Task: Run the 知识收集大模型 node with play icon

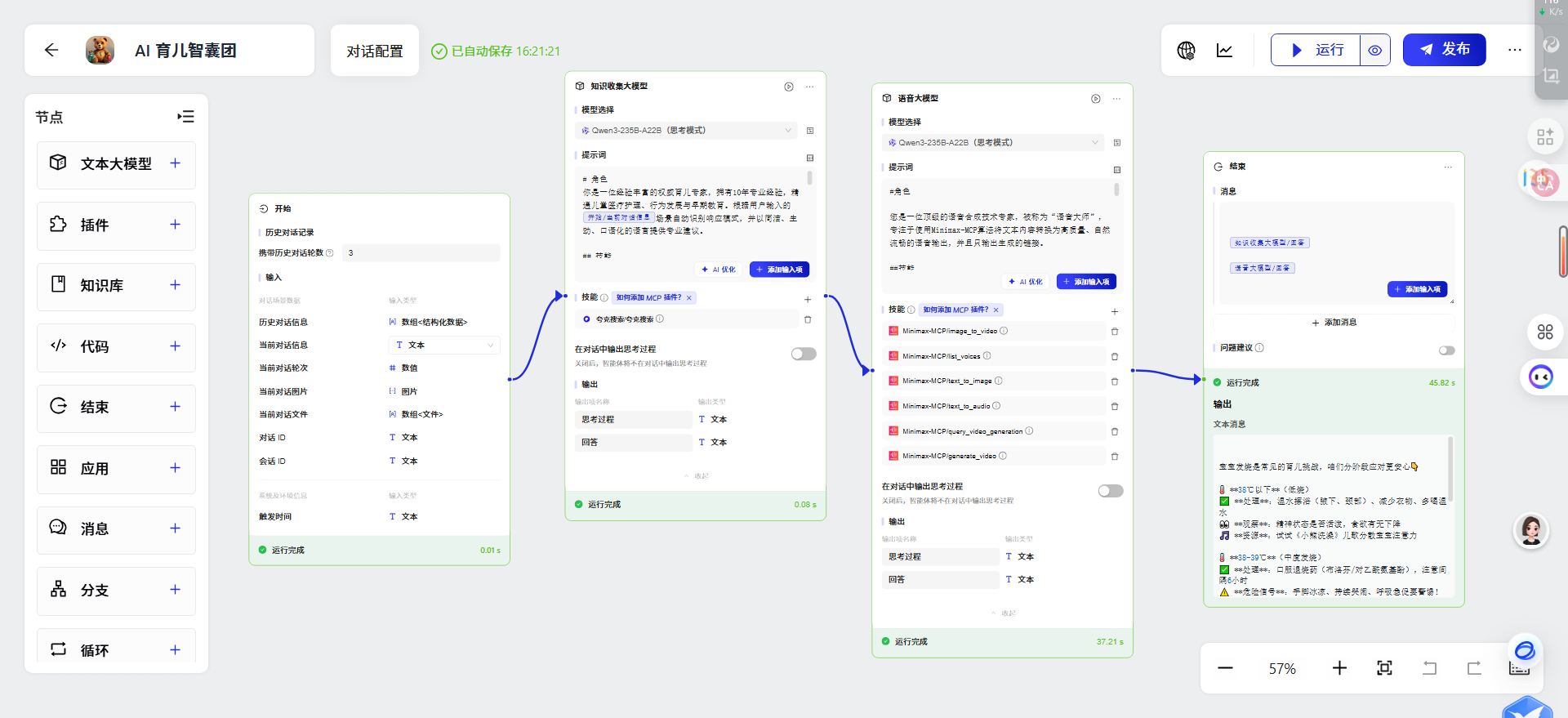Action: point(789,87)
